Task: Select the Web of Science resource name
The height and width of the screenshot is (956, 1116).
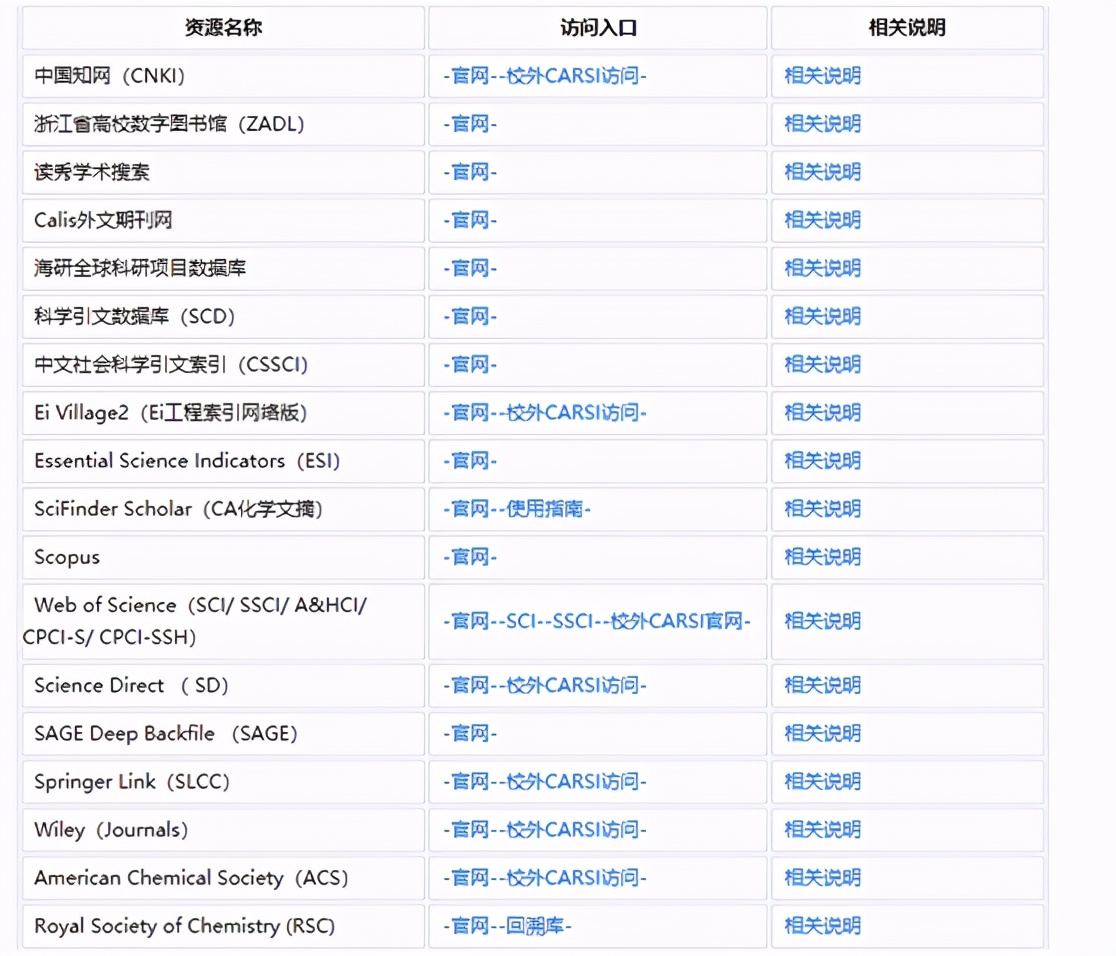Action: coord(195,621)
